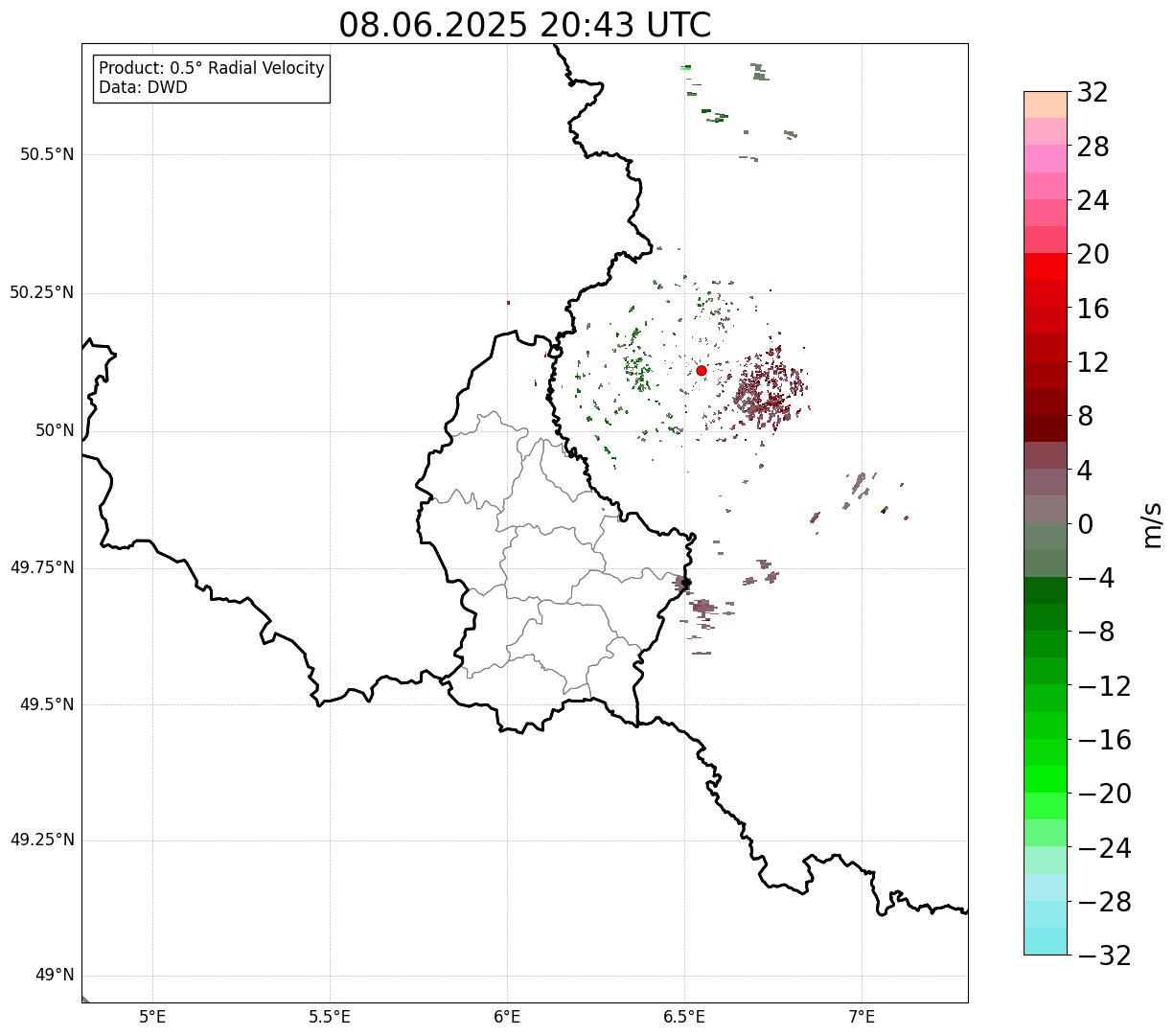Click the 6.5°E longitude label
This screenshot has height=1036, width=1174.
(684, 1016)
